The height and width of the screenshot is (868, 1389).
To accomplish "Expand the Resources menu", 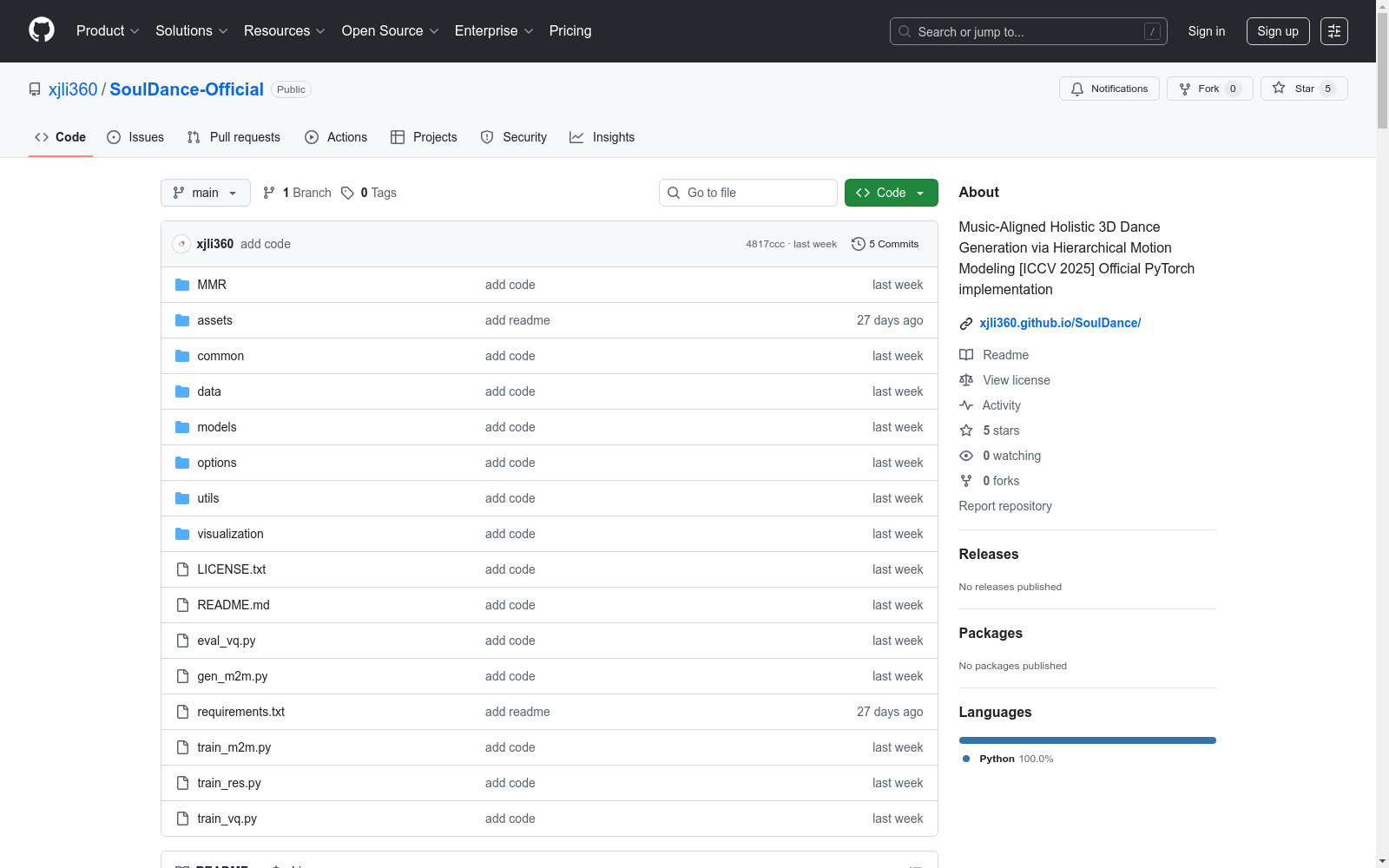I will 284,31.
